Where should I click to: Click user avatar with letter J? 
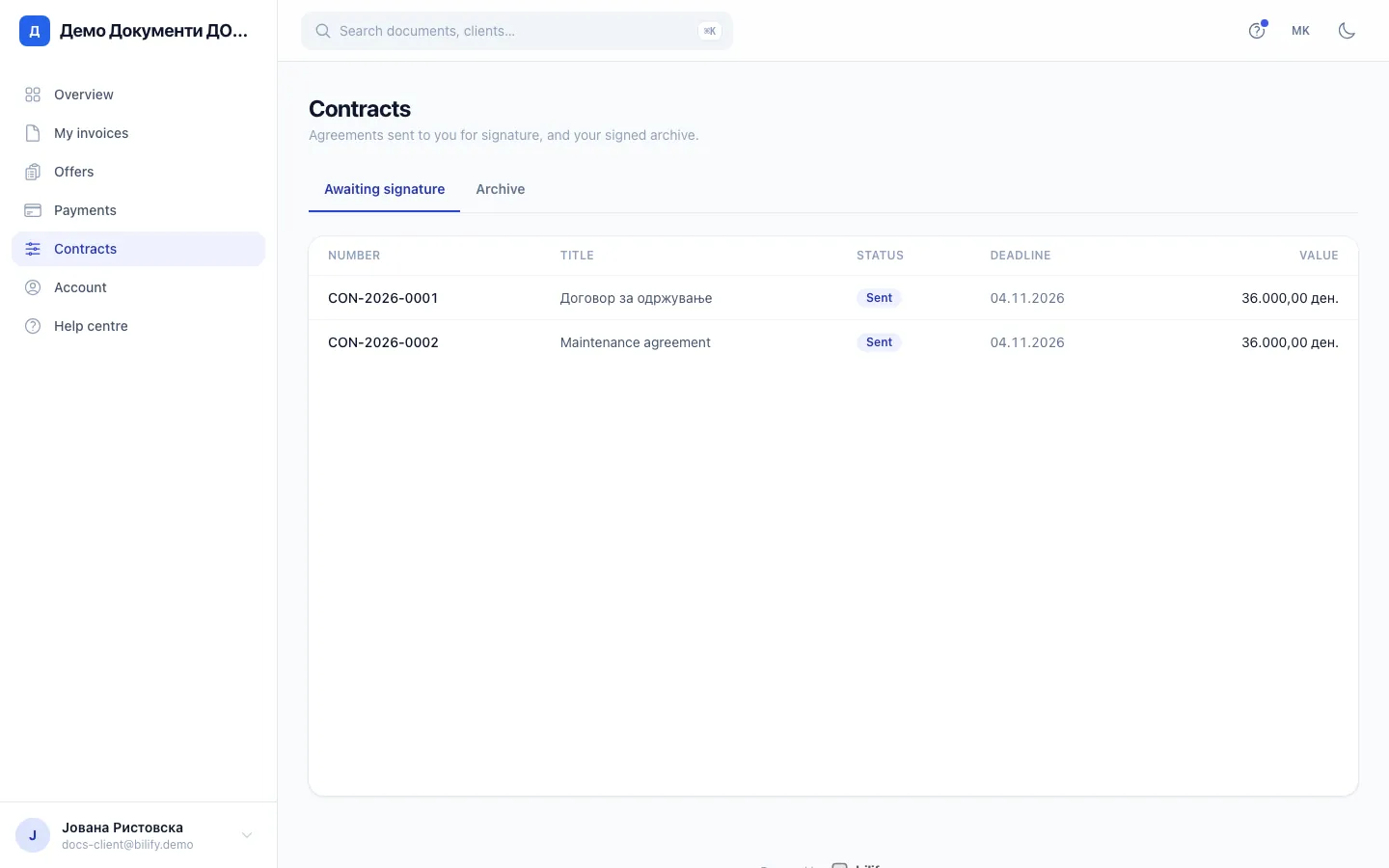pyautogui.click(x=33, y=835)
